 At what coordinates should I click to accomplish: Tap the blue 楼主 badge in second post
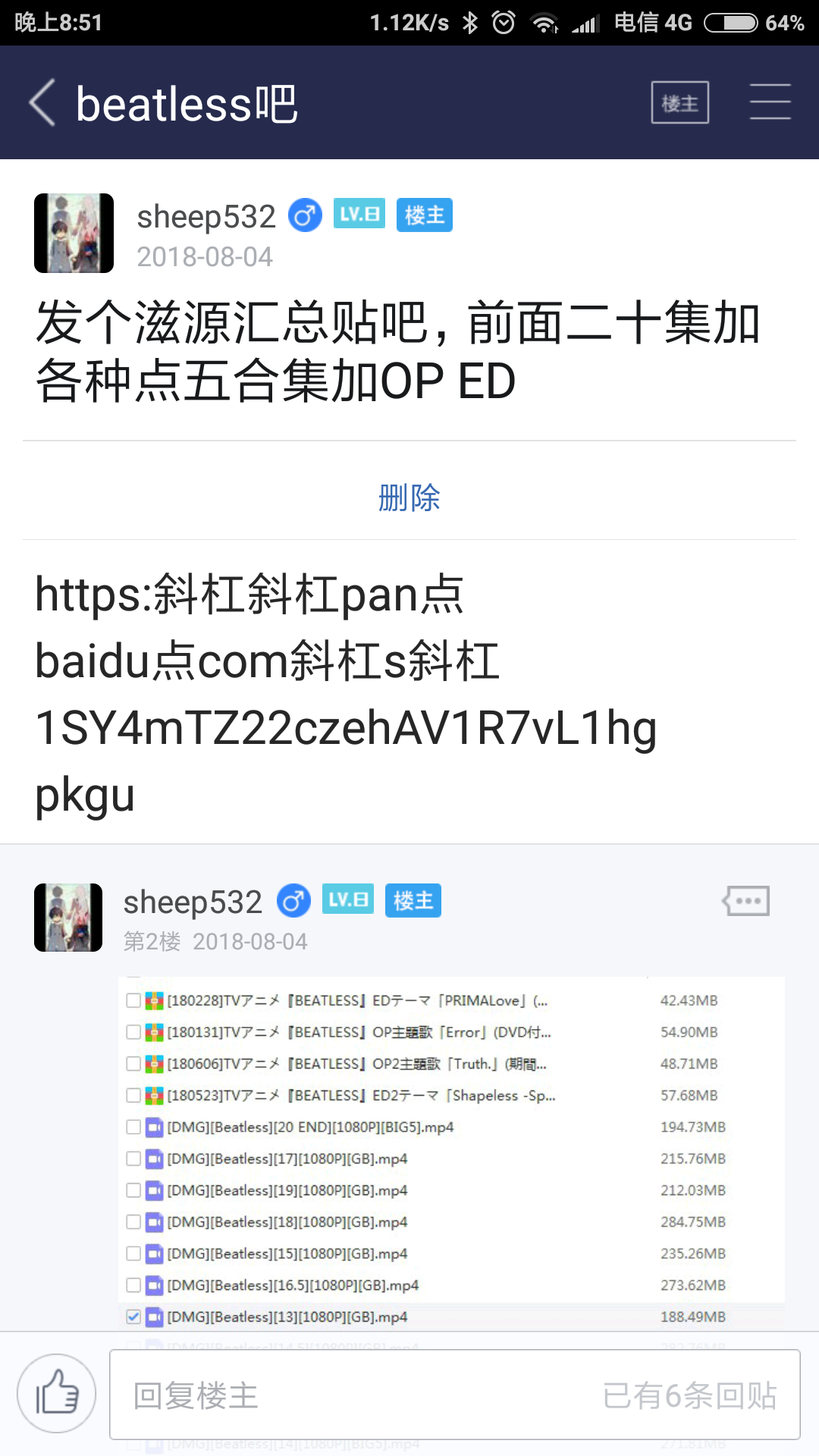pos(413,900)
